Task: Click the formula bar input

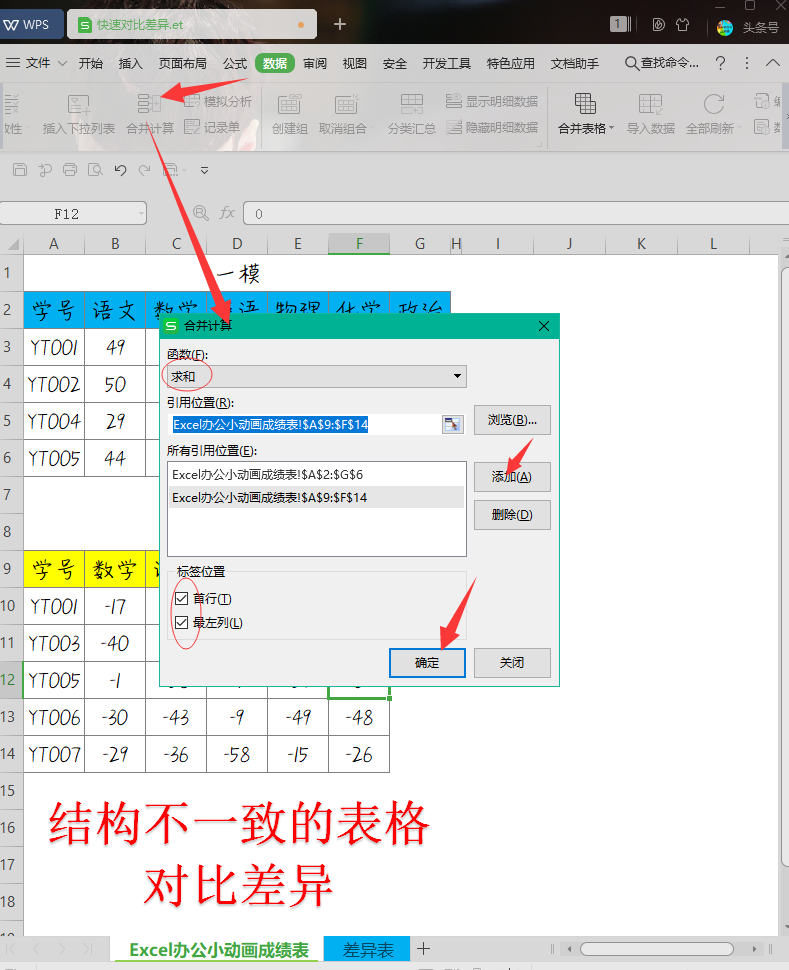Action: pyautogui.click(x=516, y=213)
